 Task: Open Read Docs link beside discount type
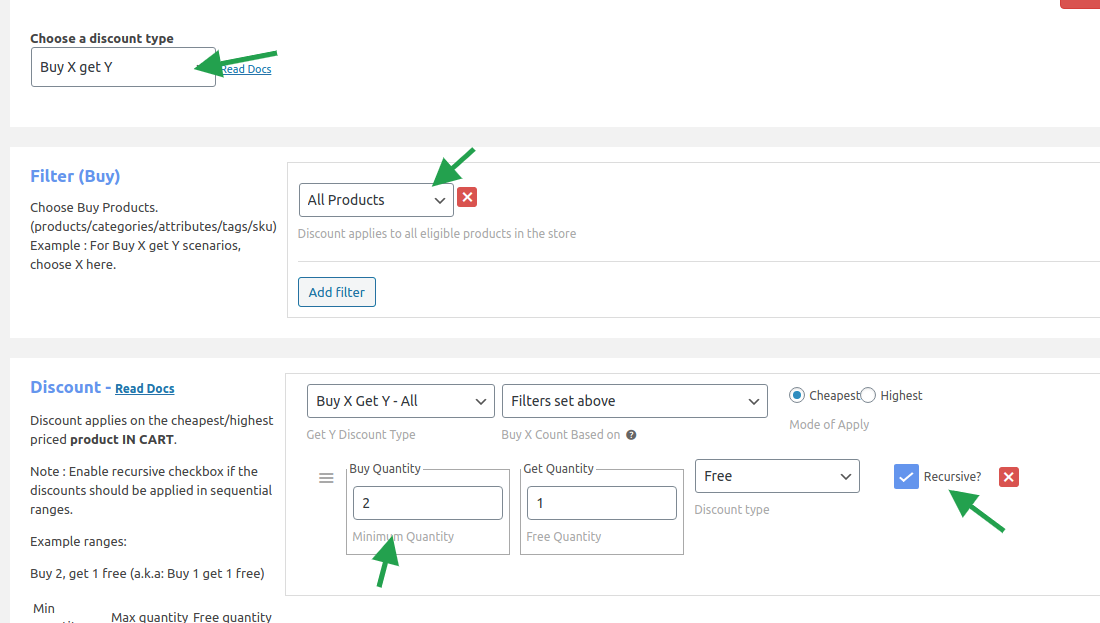tap(246, 69)
